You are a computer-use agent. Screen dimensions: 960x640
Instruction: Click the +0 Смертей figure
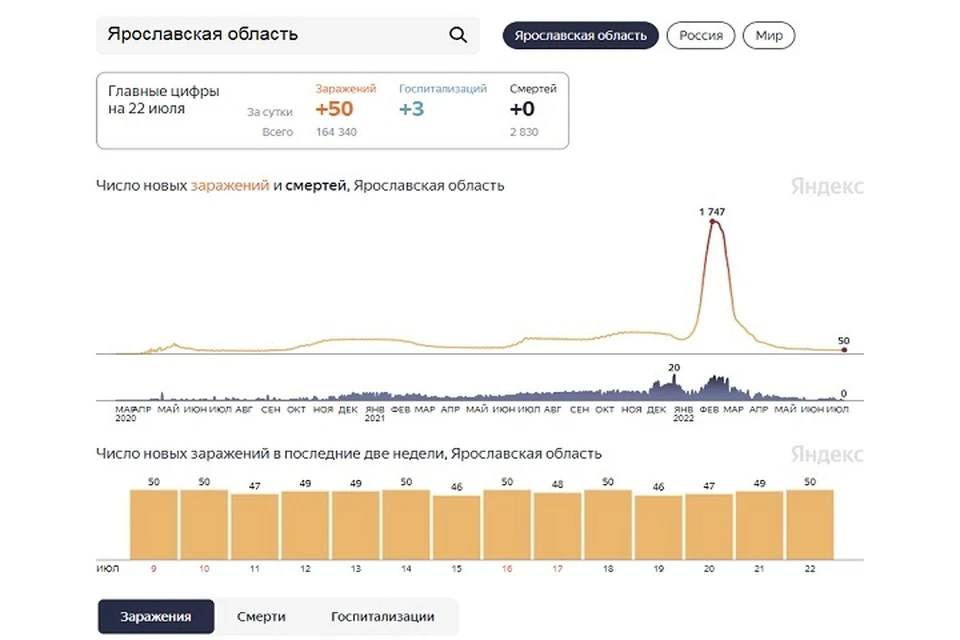(x=522, y=109)
